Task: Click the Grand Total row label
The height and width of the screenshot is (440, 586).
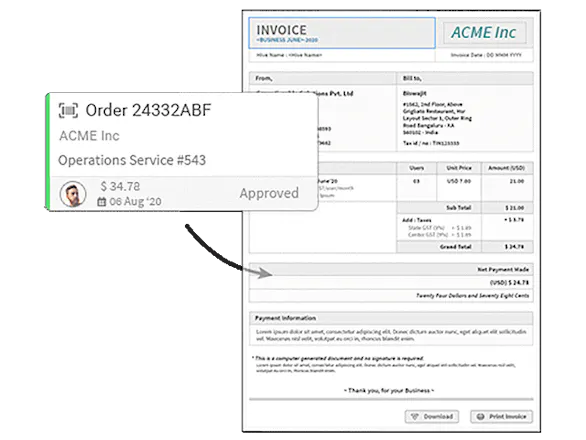Action: (455, 247)
